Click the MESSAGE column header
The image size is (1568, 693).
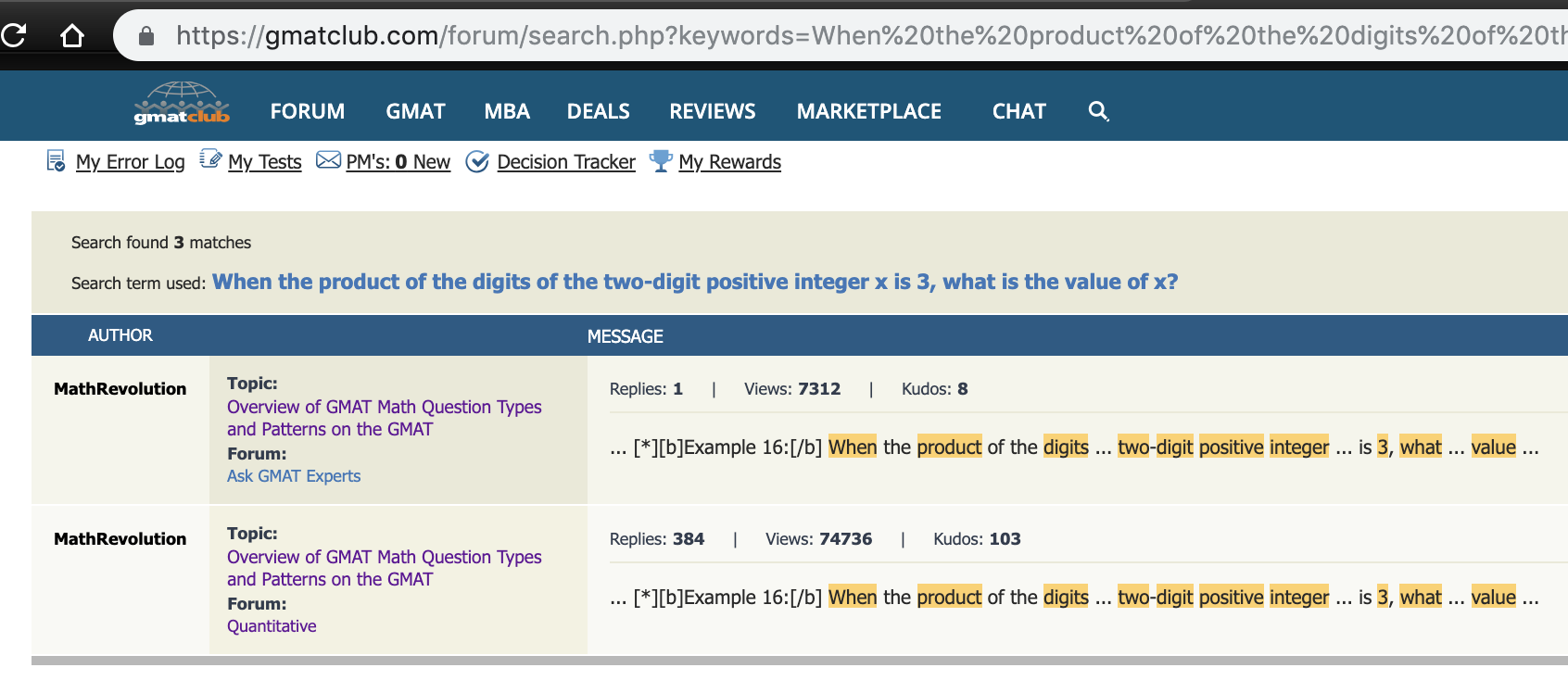click(626, 336)
